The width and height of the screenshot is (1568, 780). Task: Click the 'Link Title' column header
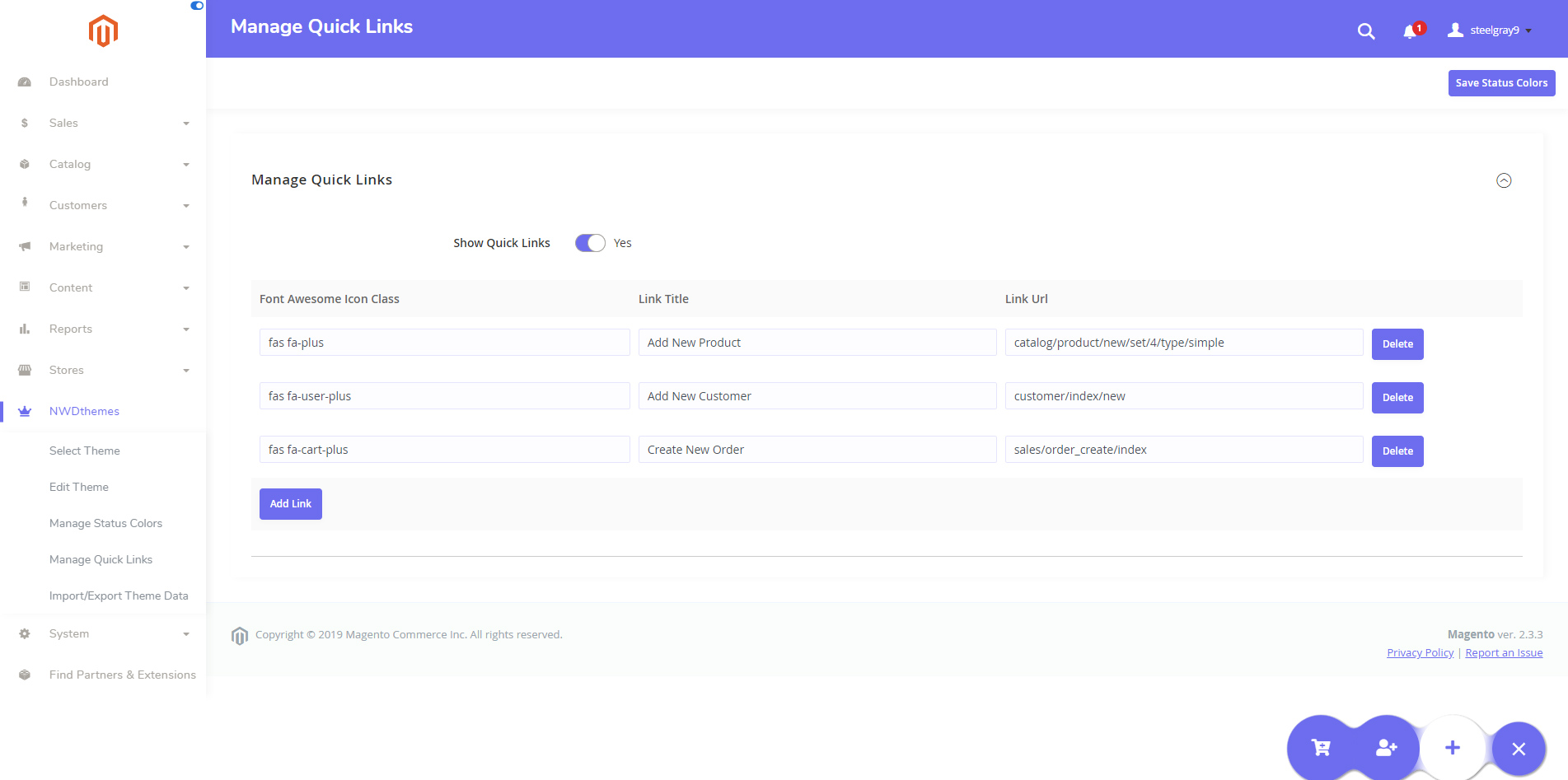(x=663, y=299)
